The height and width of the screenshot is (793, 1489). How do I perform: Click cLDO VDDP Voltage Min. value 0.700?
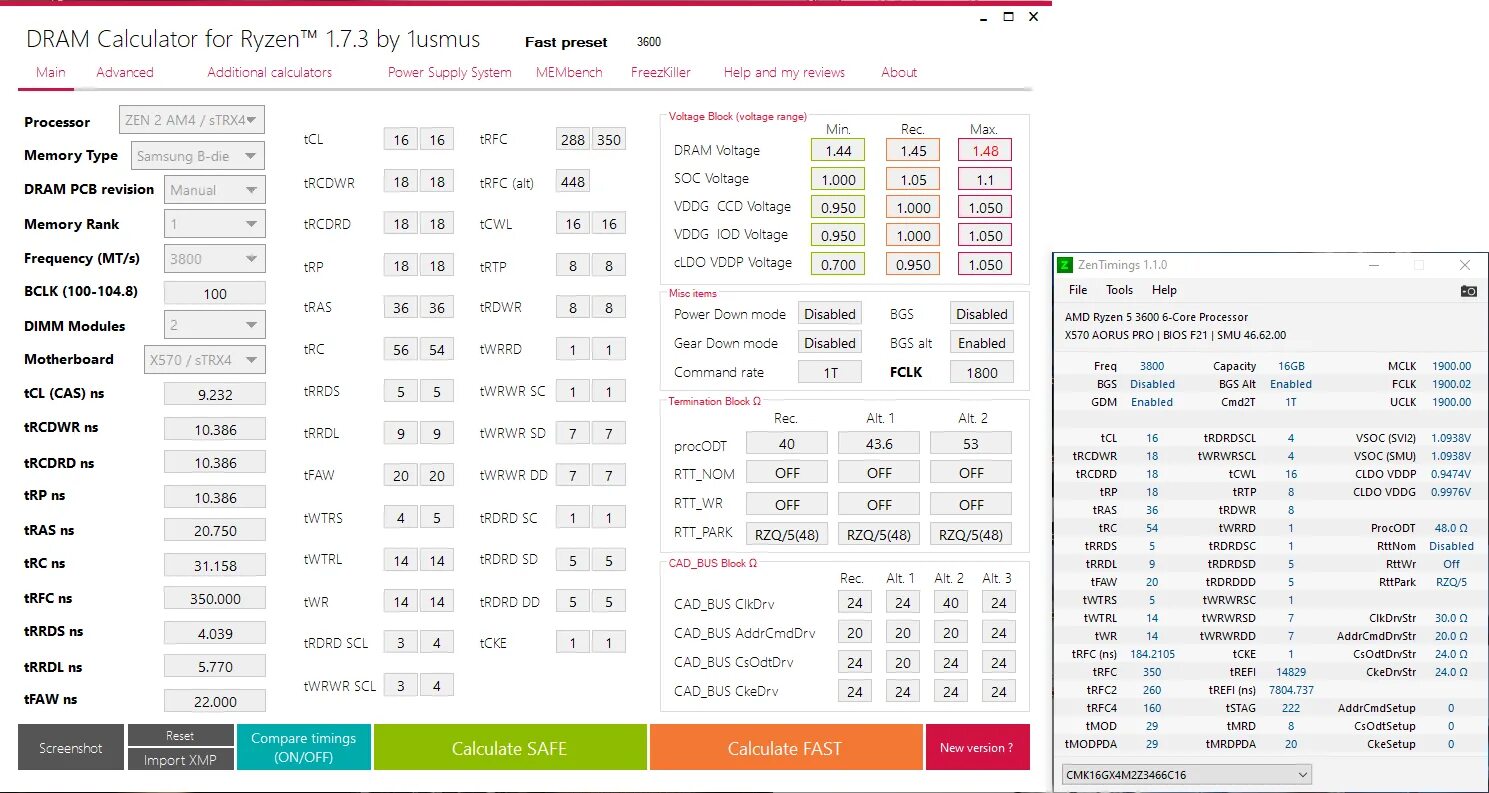click(x=838, y=264)
